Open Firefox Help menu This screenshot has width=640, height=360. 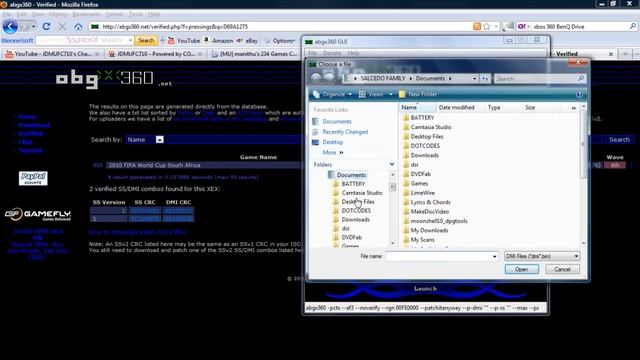[154, 14]
